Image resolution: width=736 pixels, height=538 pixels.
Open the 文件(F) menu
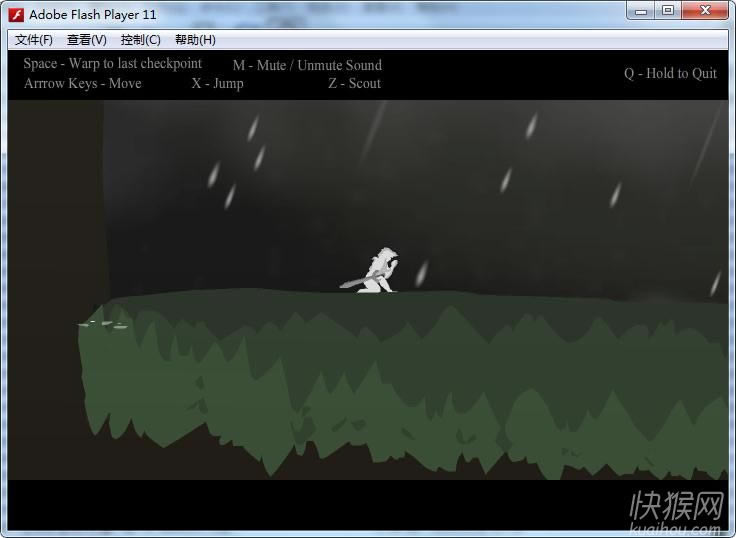[x=34, y=40]
